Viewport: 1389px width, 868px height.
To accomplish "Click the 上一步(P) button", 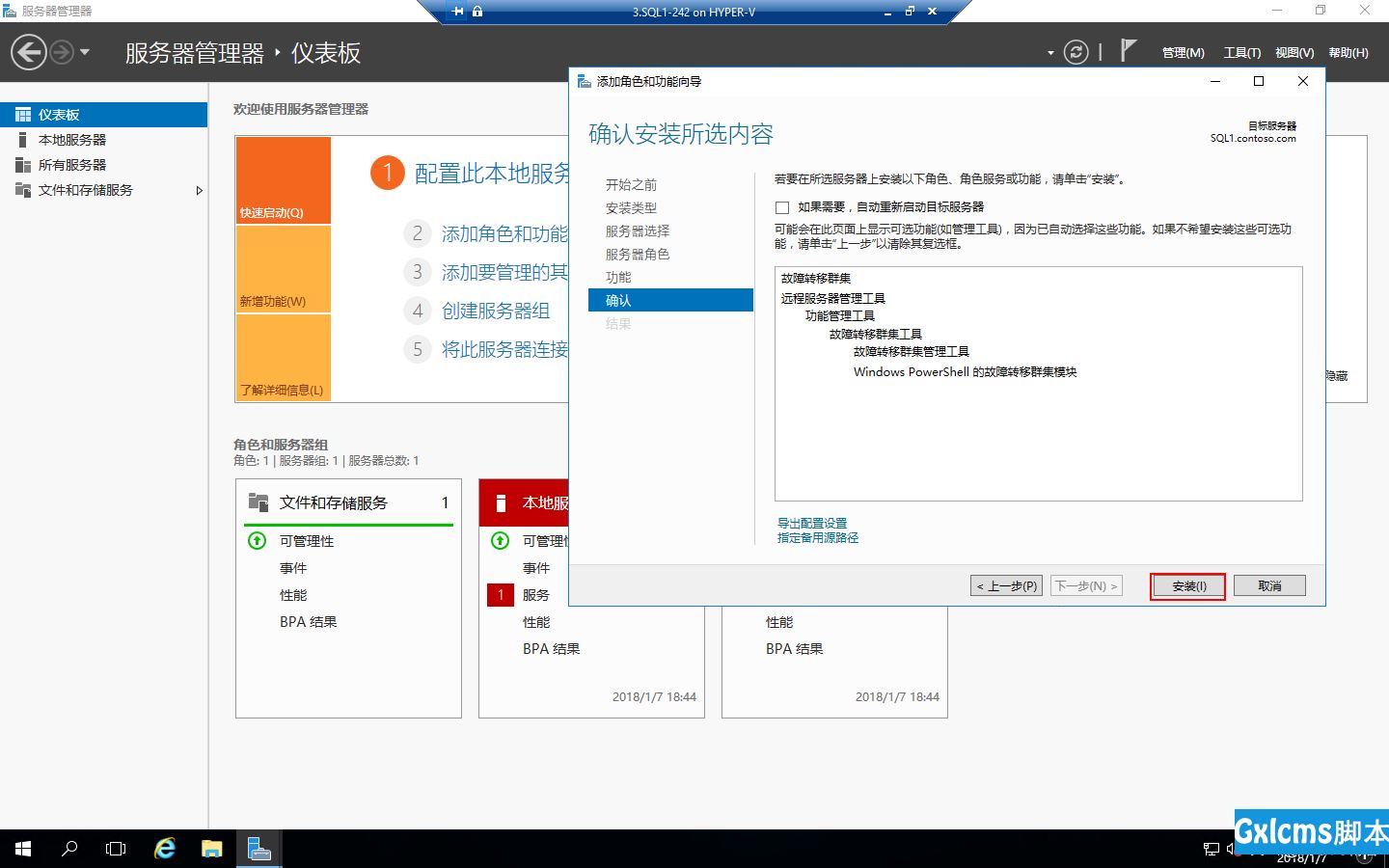I will tap(1006, 585).
